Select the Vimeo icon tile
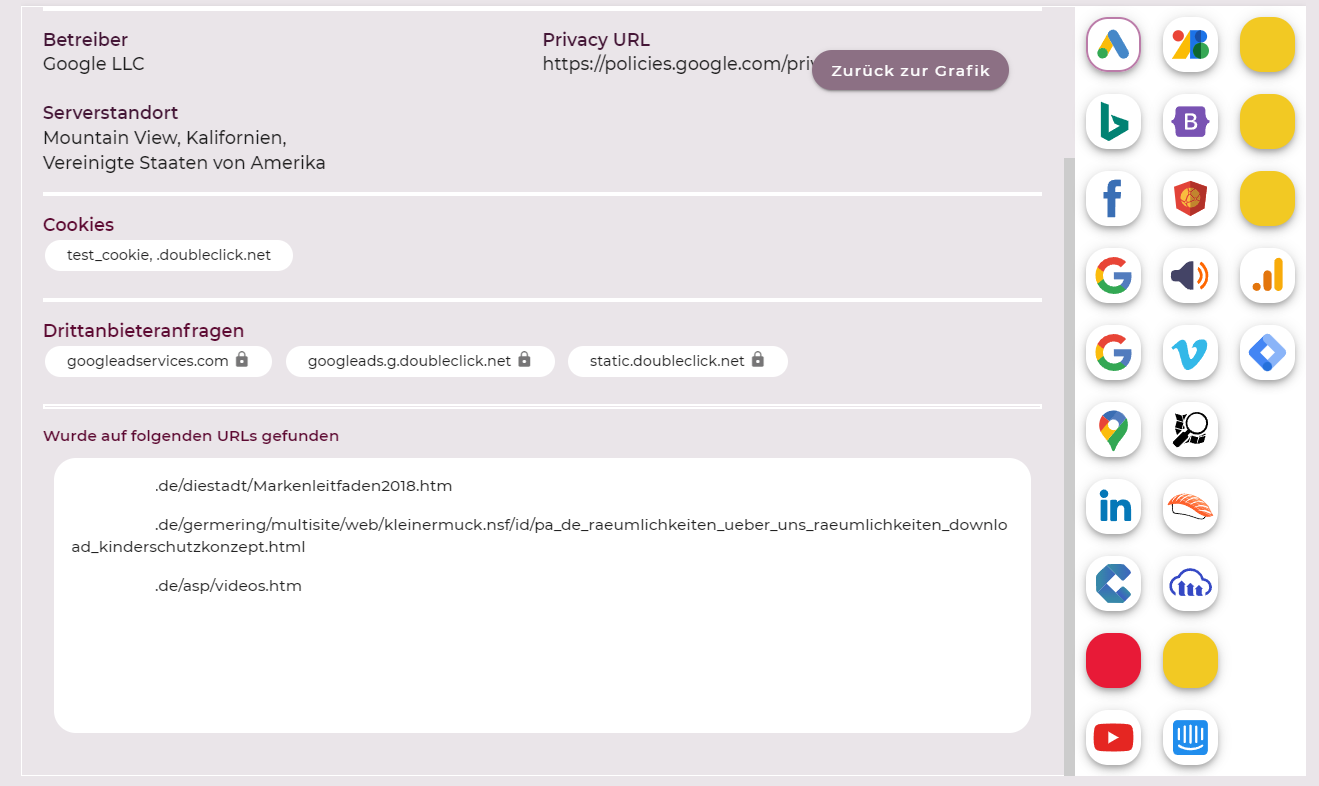 click(x=1190, y=353)
